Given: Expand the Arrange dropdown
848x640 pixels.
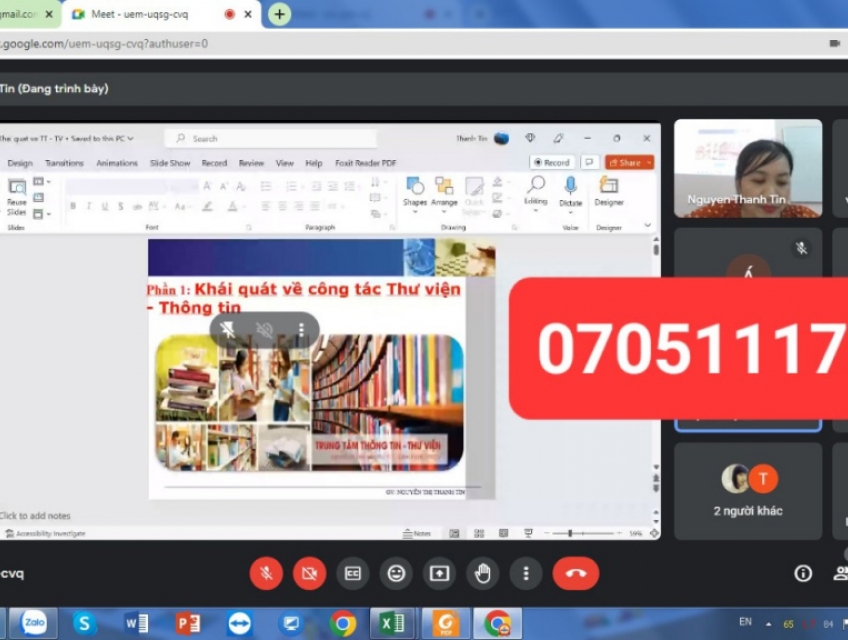Looking at the screenshot, I should tap(444, 191).
